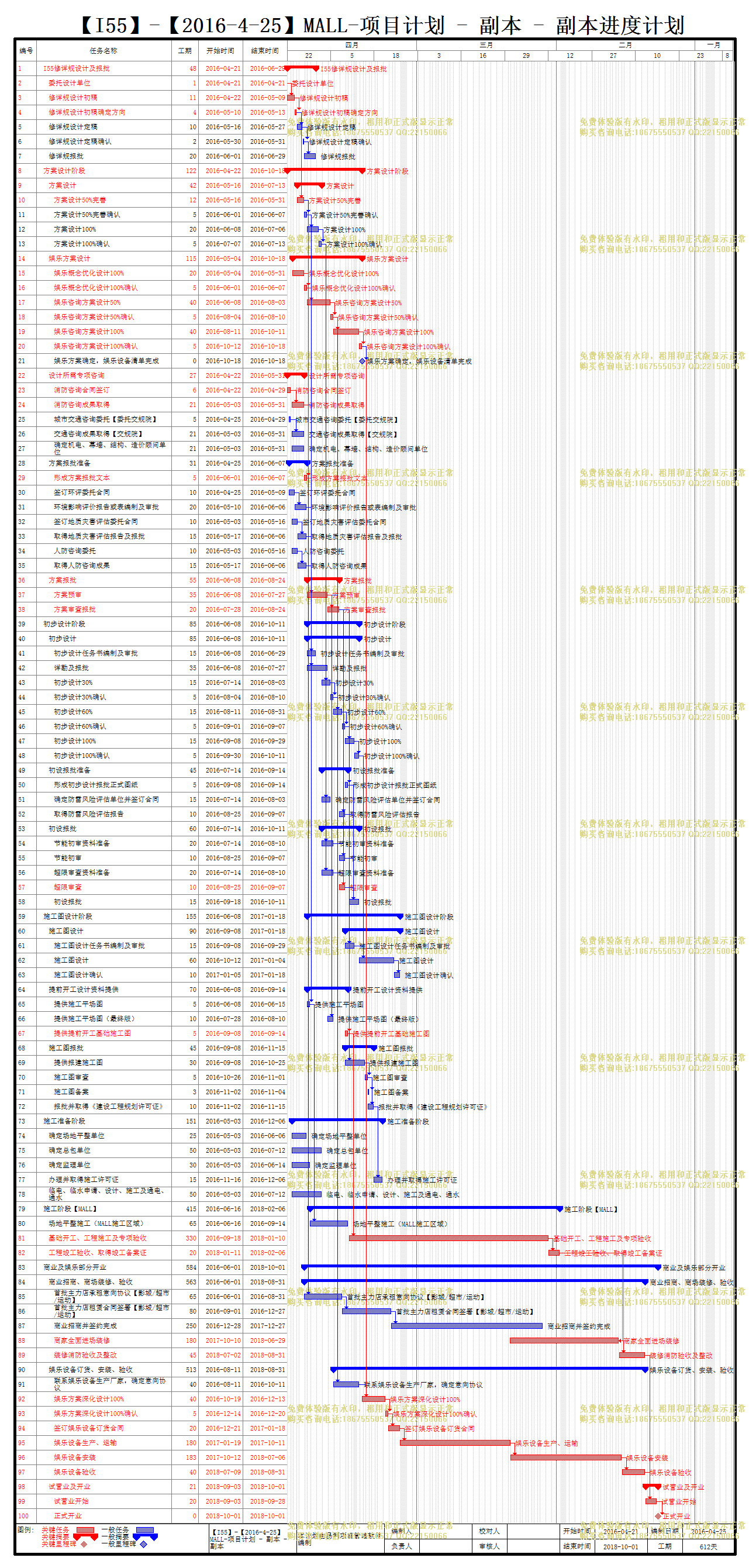
Task: Click end date 2018-10-01 in row 83
Action: click(x=267, y=1267)
